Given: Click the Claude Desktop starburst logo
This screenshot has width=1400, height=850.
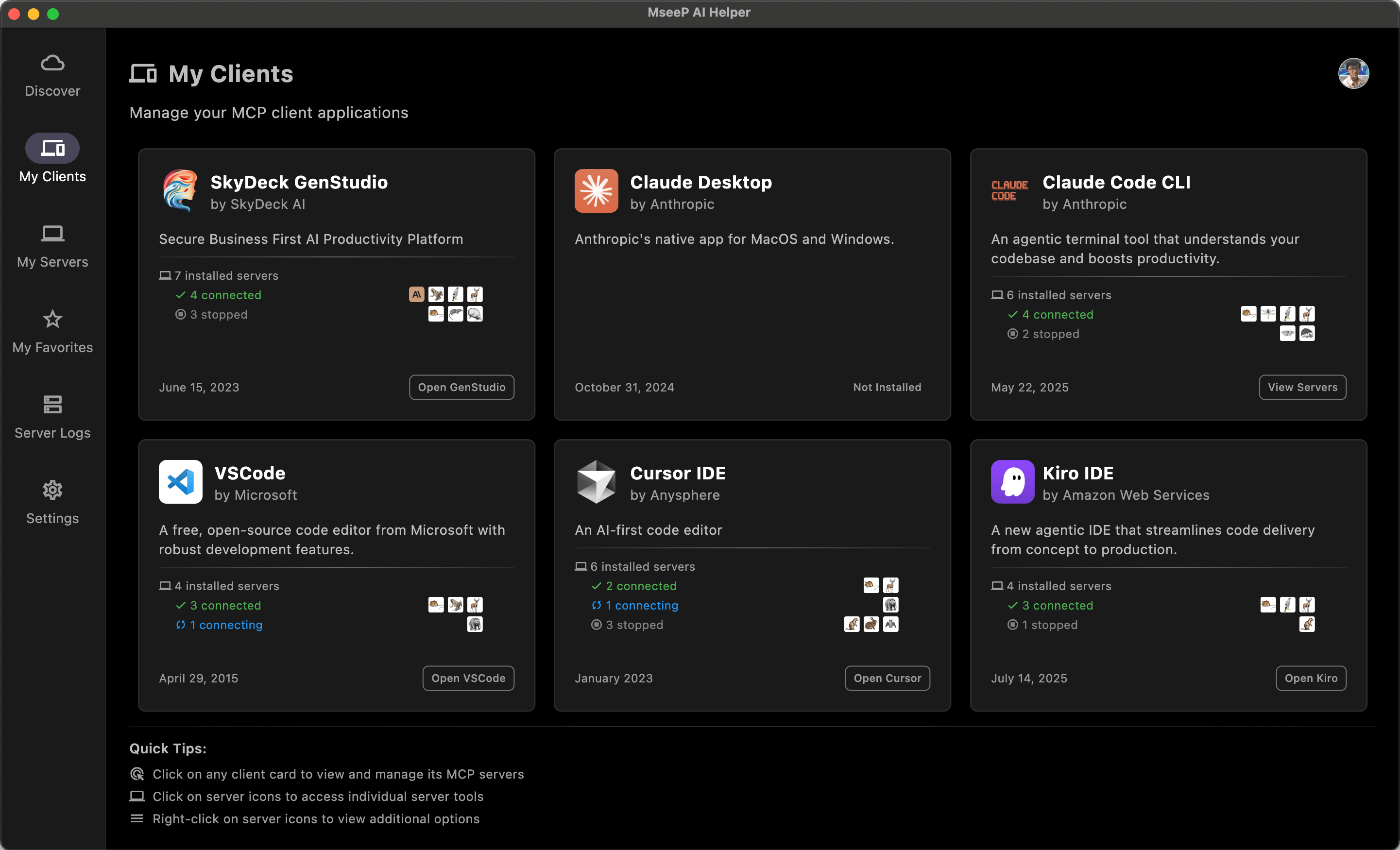Looking at the screenshot, I should (596, 191).
